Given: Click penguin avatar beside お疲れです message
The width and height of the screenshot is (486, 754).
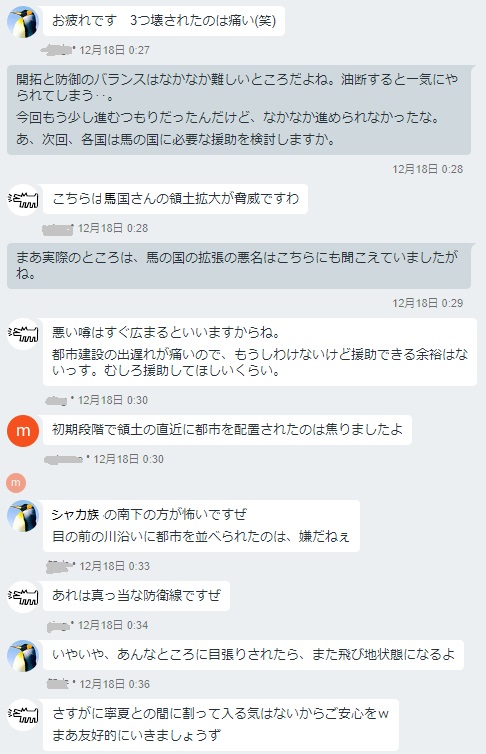Looking at the screenshot, I should pos(23,22).
